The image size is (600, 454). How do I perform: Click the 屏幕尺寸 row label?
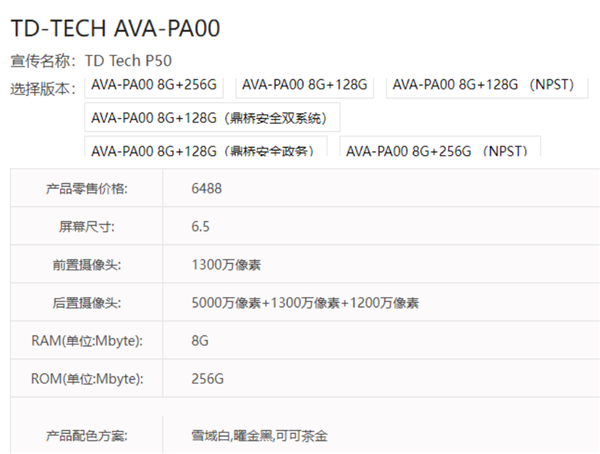[87, 227]
